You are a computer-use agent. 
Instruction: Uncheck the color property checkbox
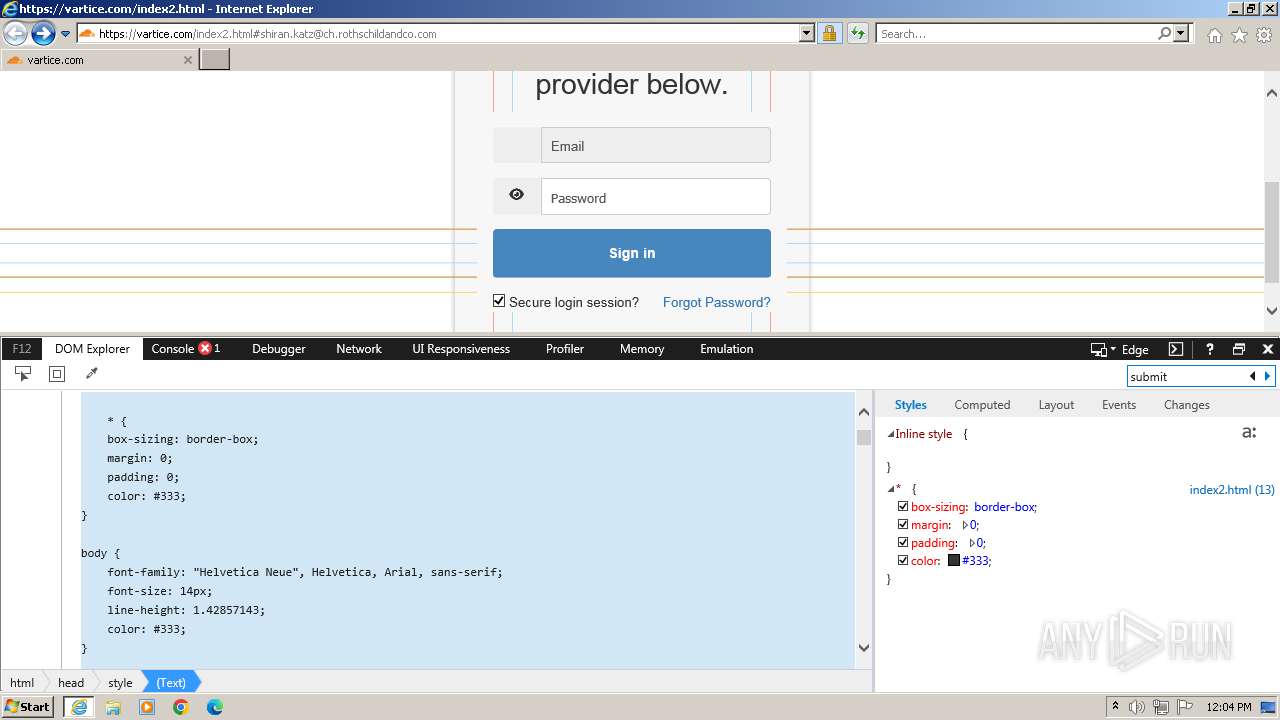(x=903, y=560)
